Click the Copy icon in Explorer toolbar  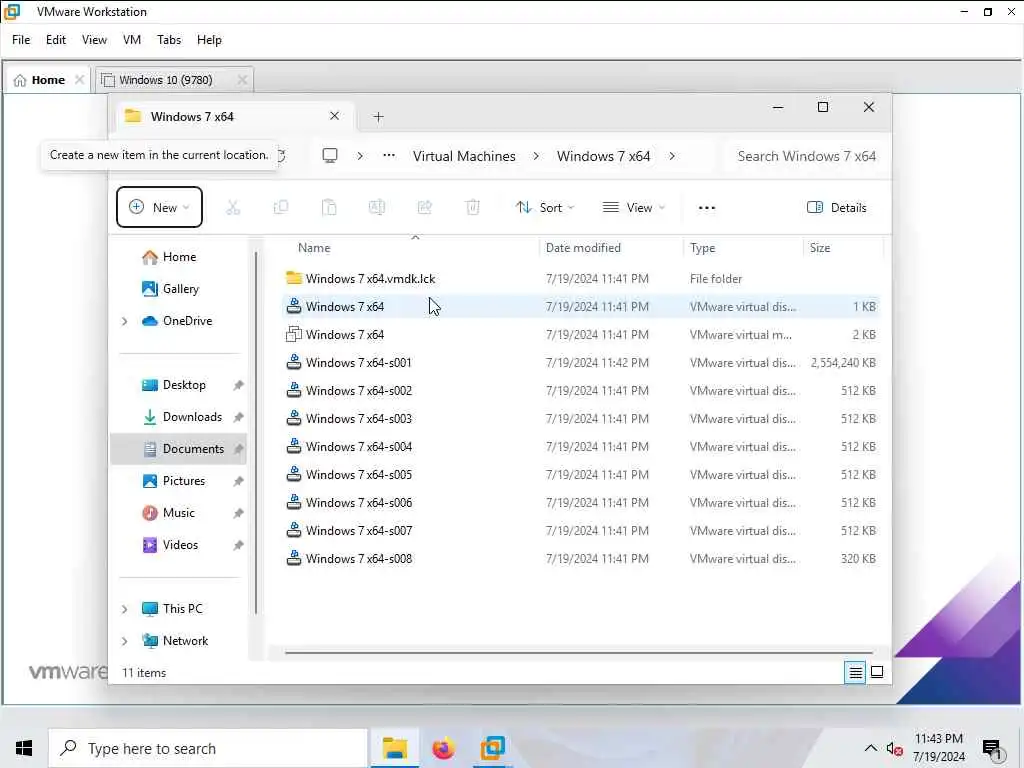pyautogui.click(x=281, y=208)
